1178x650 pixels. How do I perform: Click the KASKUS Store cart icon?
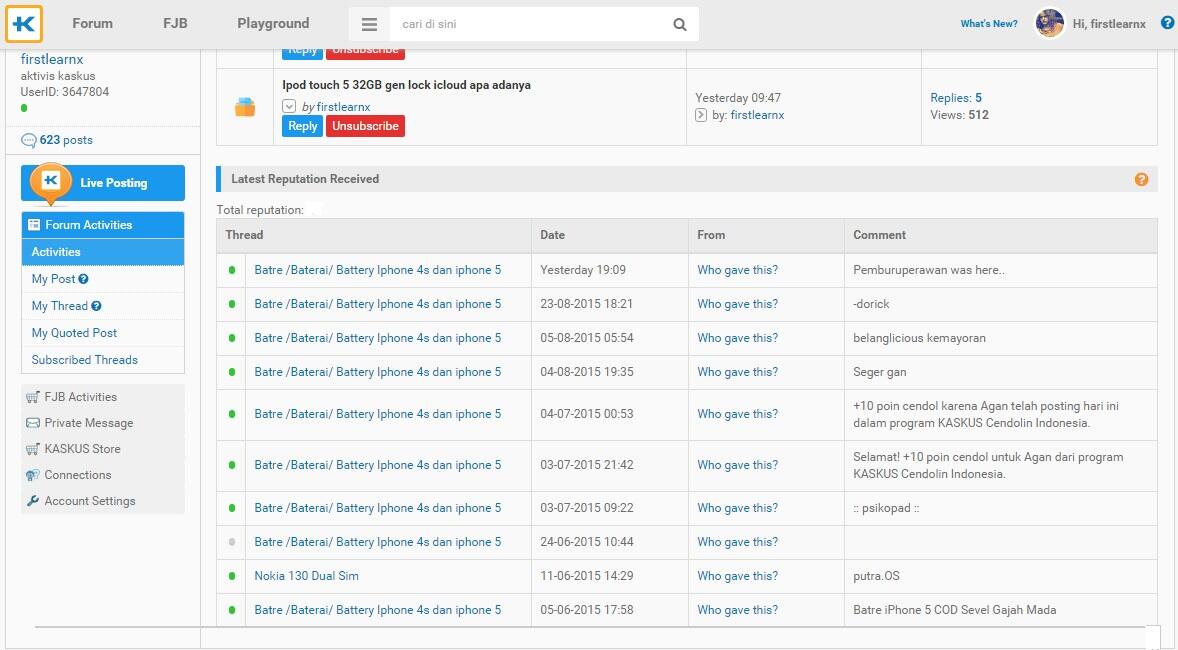(x=32, y=449)
